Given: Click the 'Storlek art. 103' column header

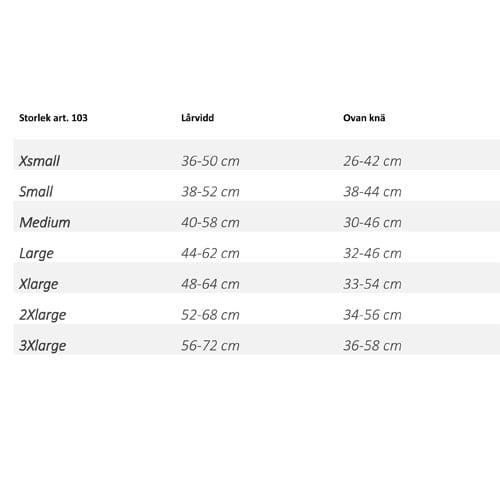Looking at the screenshot, I should [53, 118].
